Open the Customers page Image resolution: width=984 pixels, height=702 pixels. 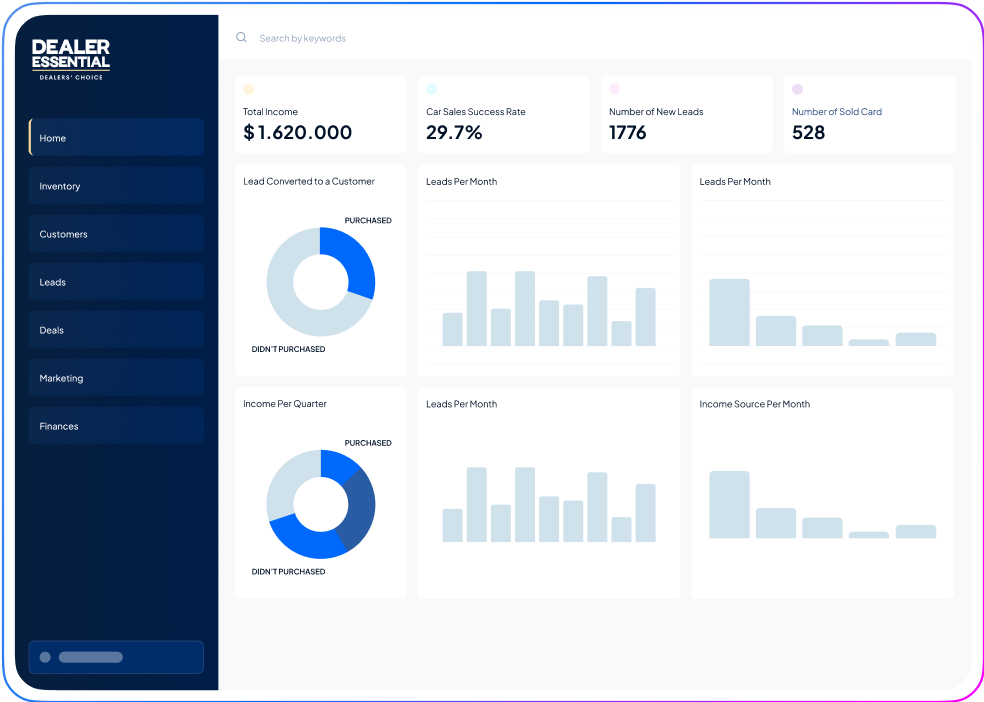116,234
